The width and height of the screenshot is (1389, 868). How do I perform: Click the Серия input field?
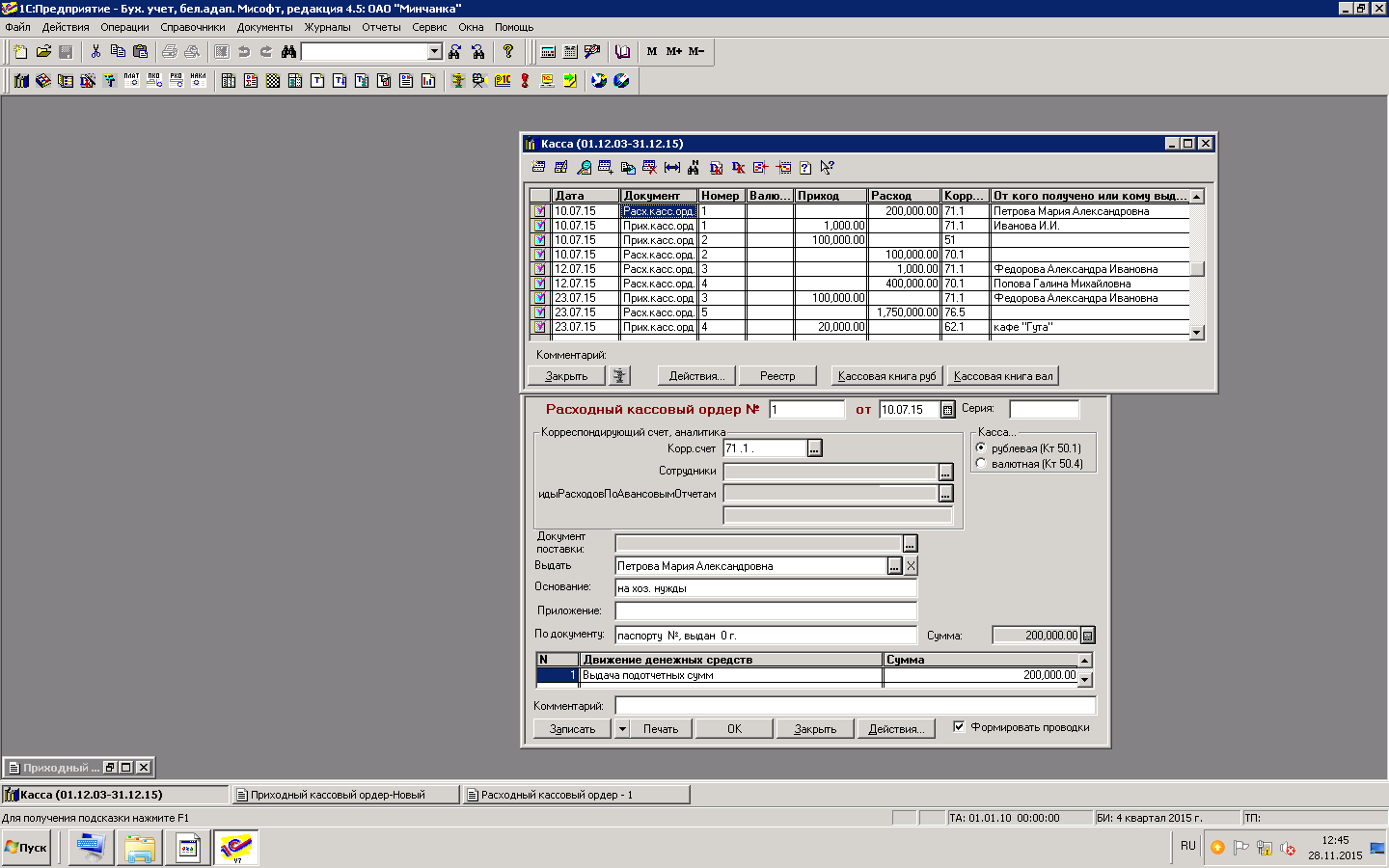pos(1045,410)
